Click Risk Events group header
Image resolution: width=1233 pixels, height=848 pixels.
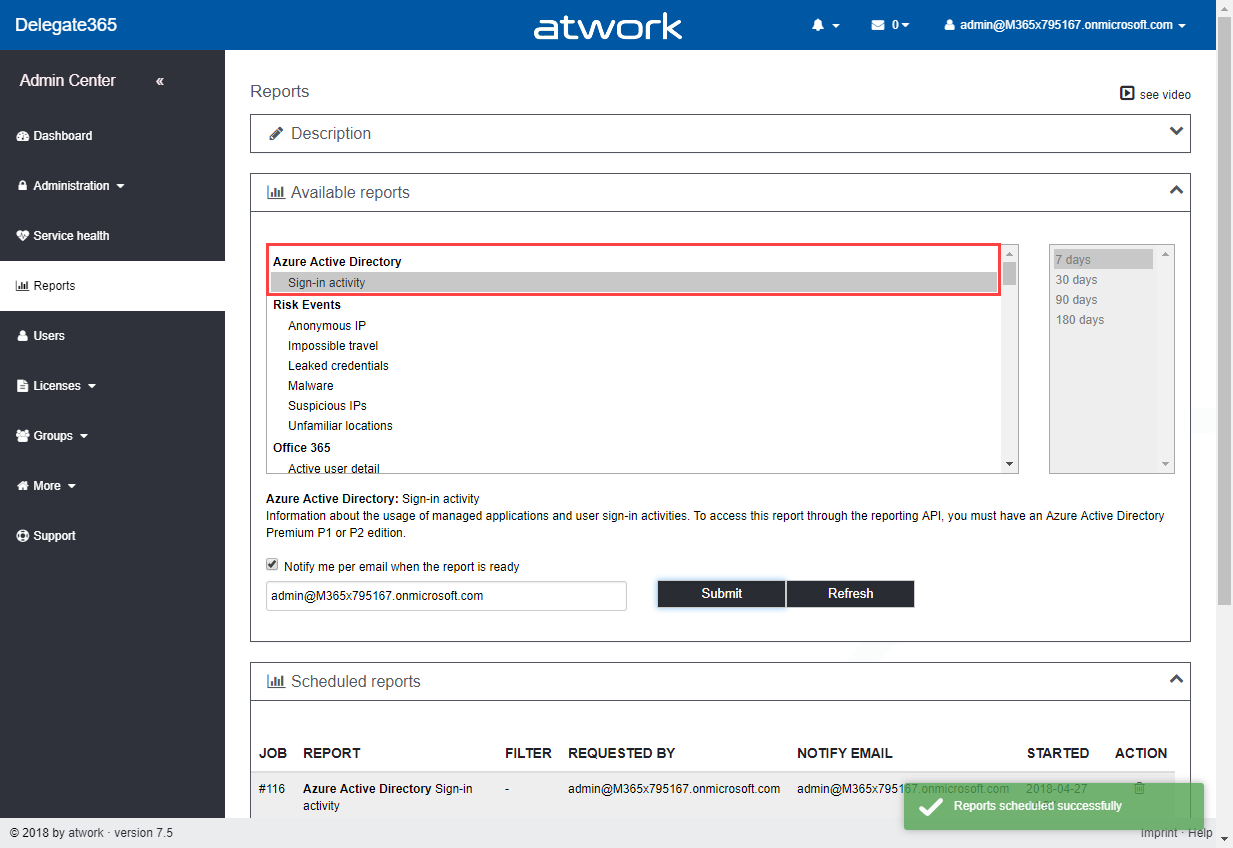(307, 305)
